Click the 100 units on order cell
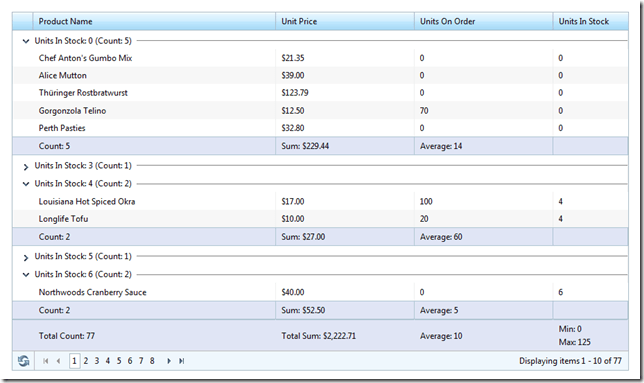 click(x=483, y=202)
